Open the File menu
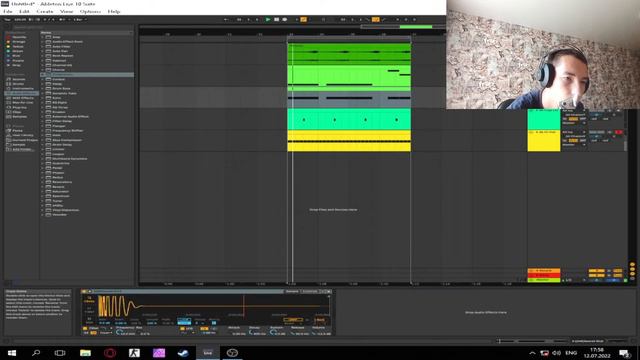 pyautogui.click(x=8, y=11)
